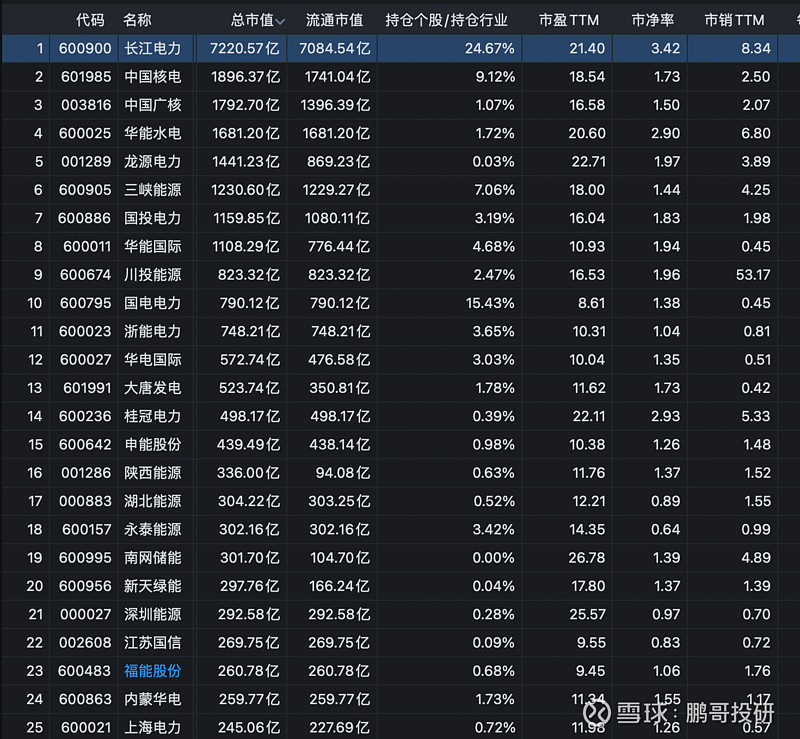Click holding percentage 0.00%
The width and height of the screenshot is (800, 739).
tap(493, 558)
